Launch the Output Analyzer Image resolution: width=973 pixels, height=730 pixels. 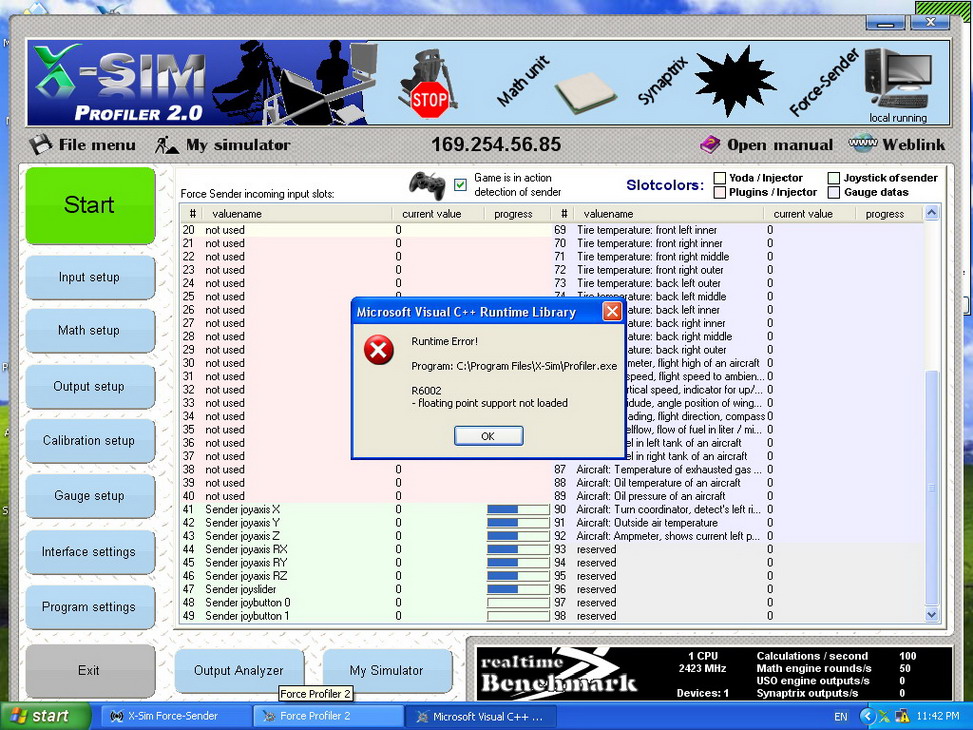239,670
